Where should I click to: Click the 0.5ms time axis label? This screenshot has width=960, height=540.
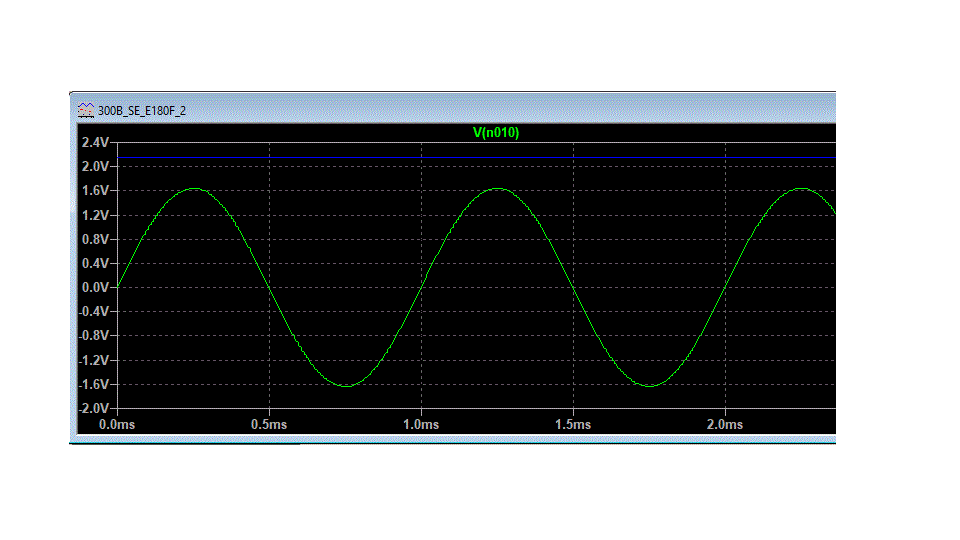click(x=269, y=424)
